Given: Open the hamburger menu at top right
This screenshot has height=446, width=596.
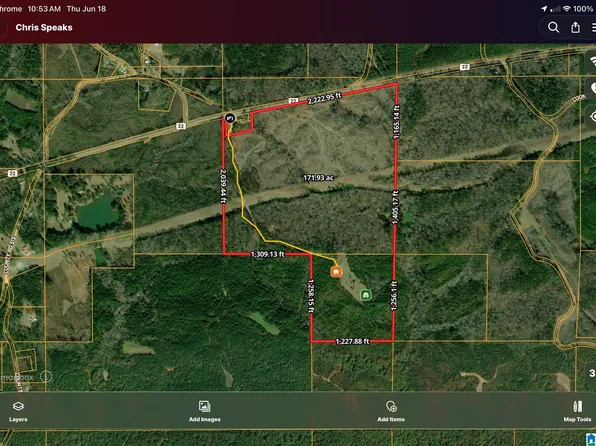Looking at the screenshot, I should [593, 27].
